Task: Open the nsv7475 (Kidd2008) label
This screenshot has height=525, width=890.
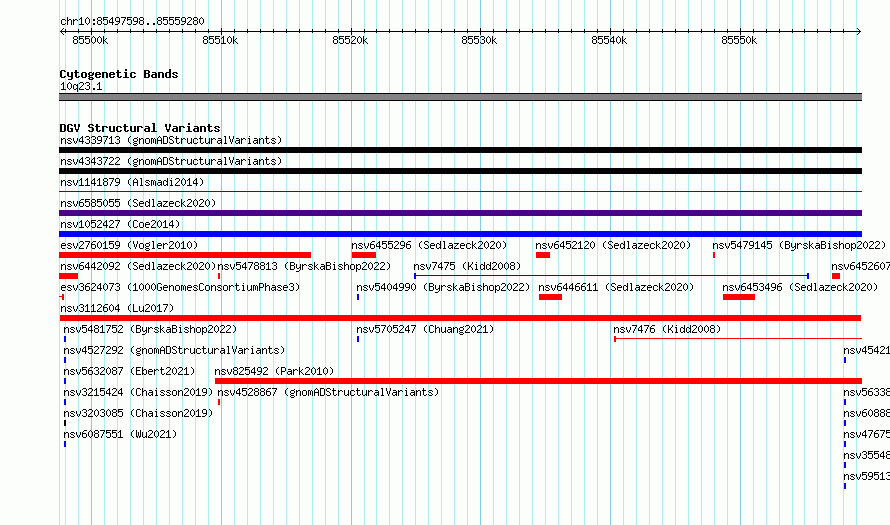Action: [467, 266]
